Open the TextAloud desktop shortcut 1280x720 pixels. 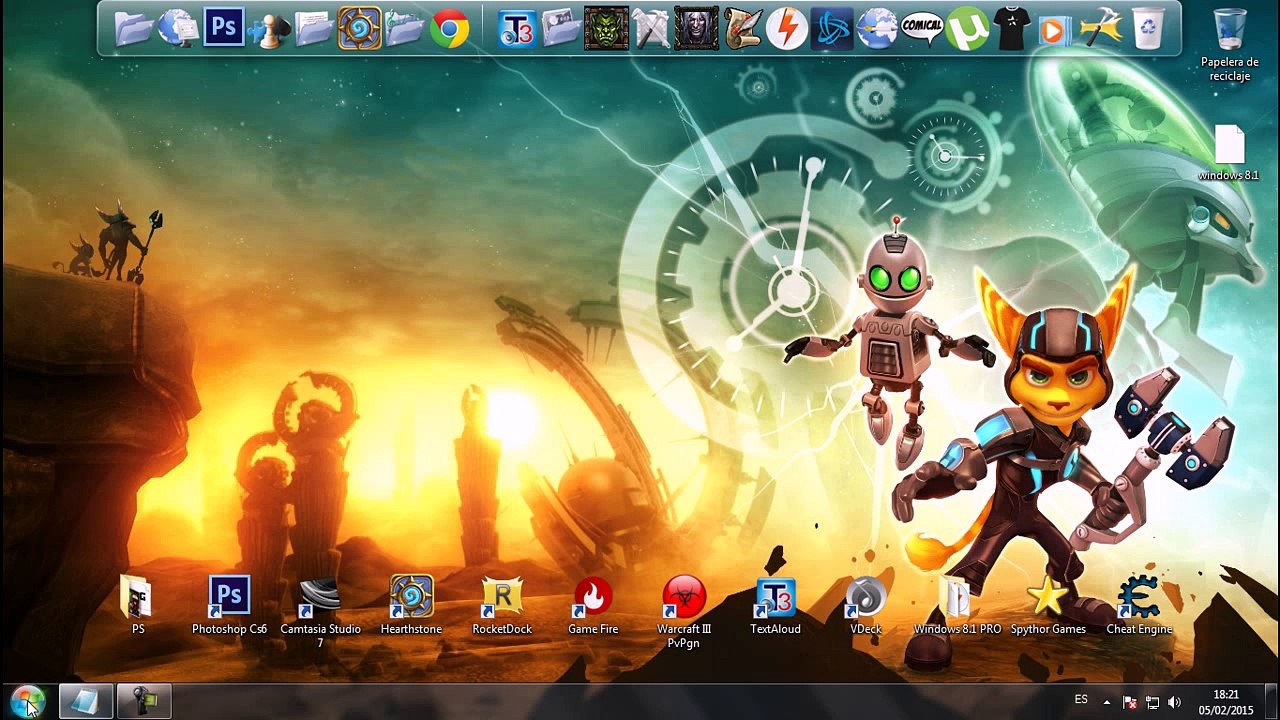pyautogui.click(x=775, y=606)
